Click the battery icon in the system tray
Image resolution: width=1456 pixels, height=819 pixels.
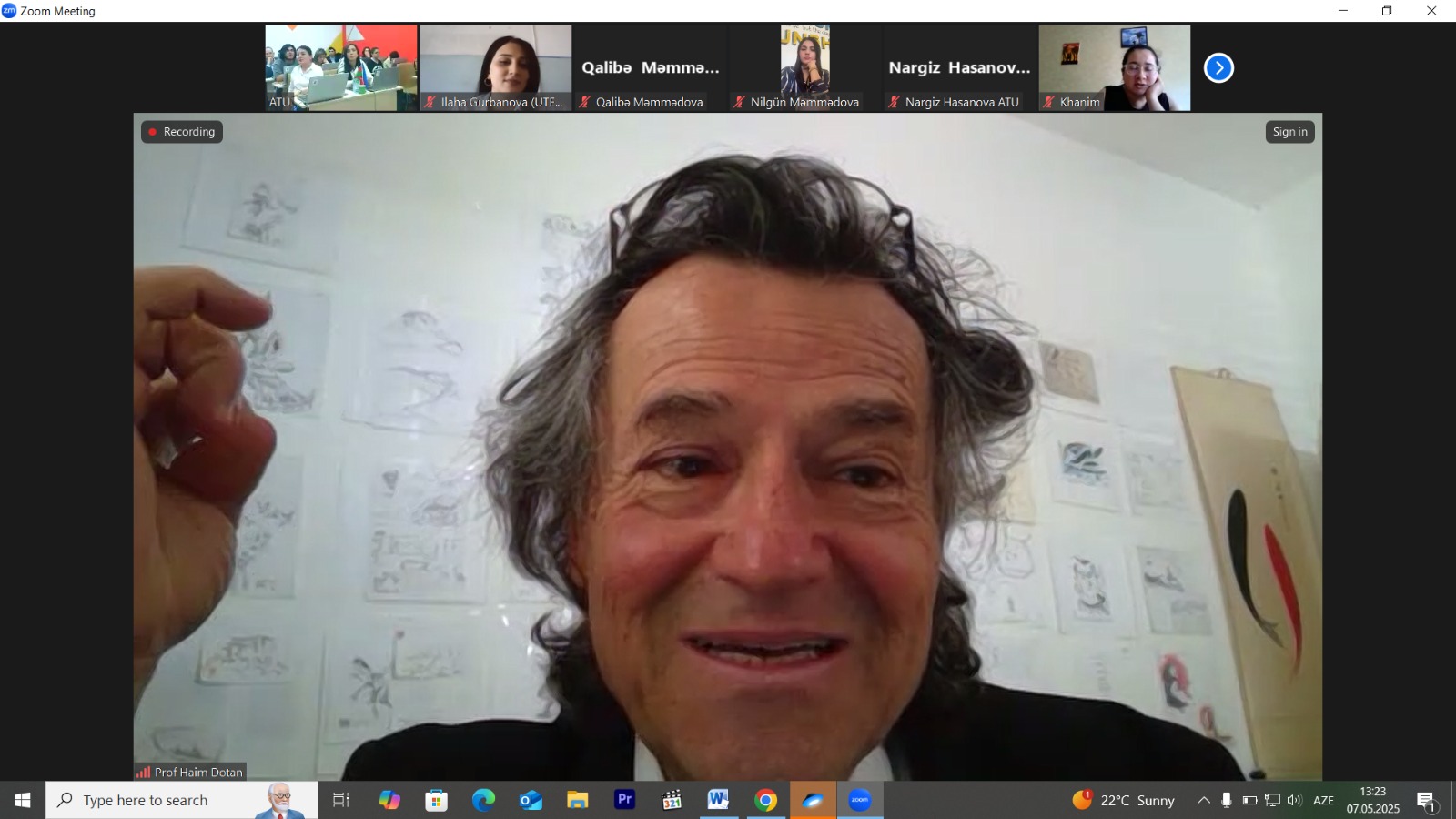point(1249,800)
